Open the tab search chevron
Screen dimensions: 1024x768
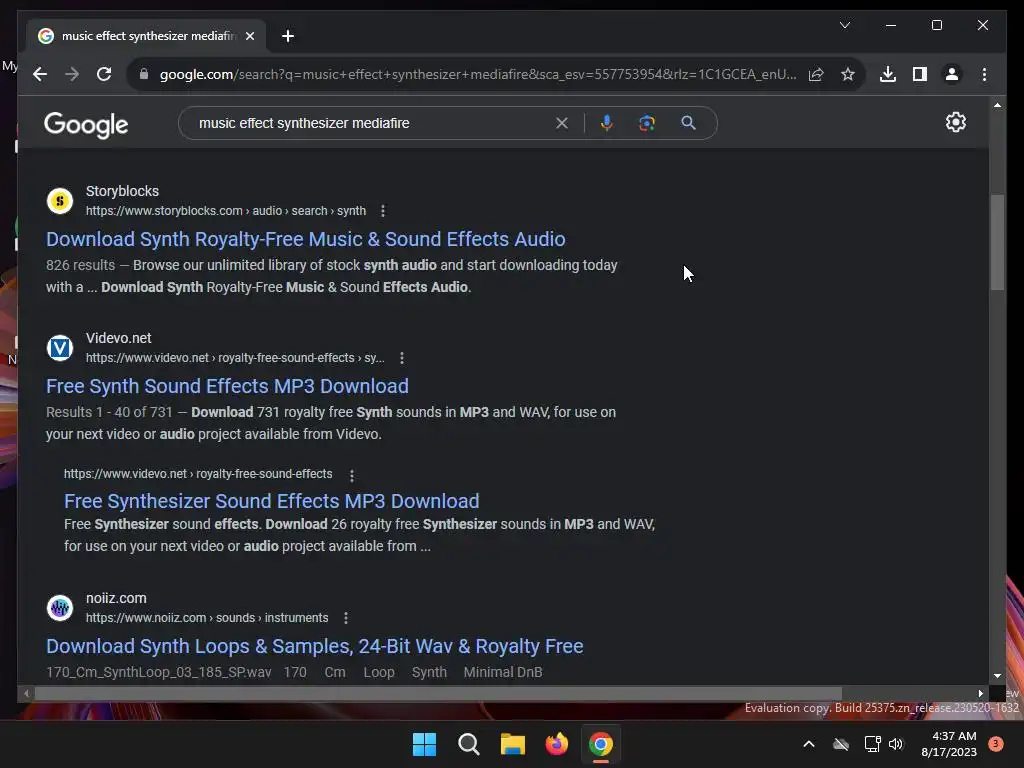tap(844, 25)
